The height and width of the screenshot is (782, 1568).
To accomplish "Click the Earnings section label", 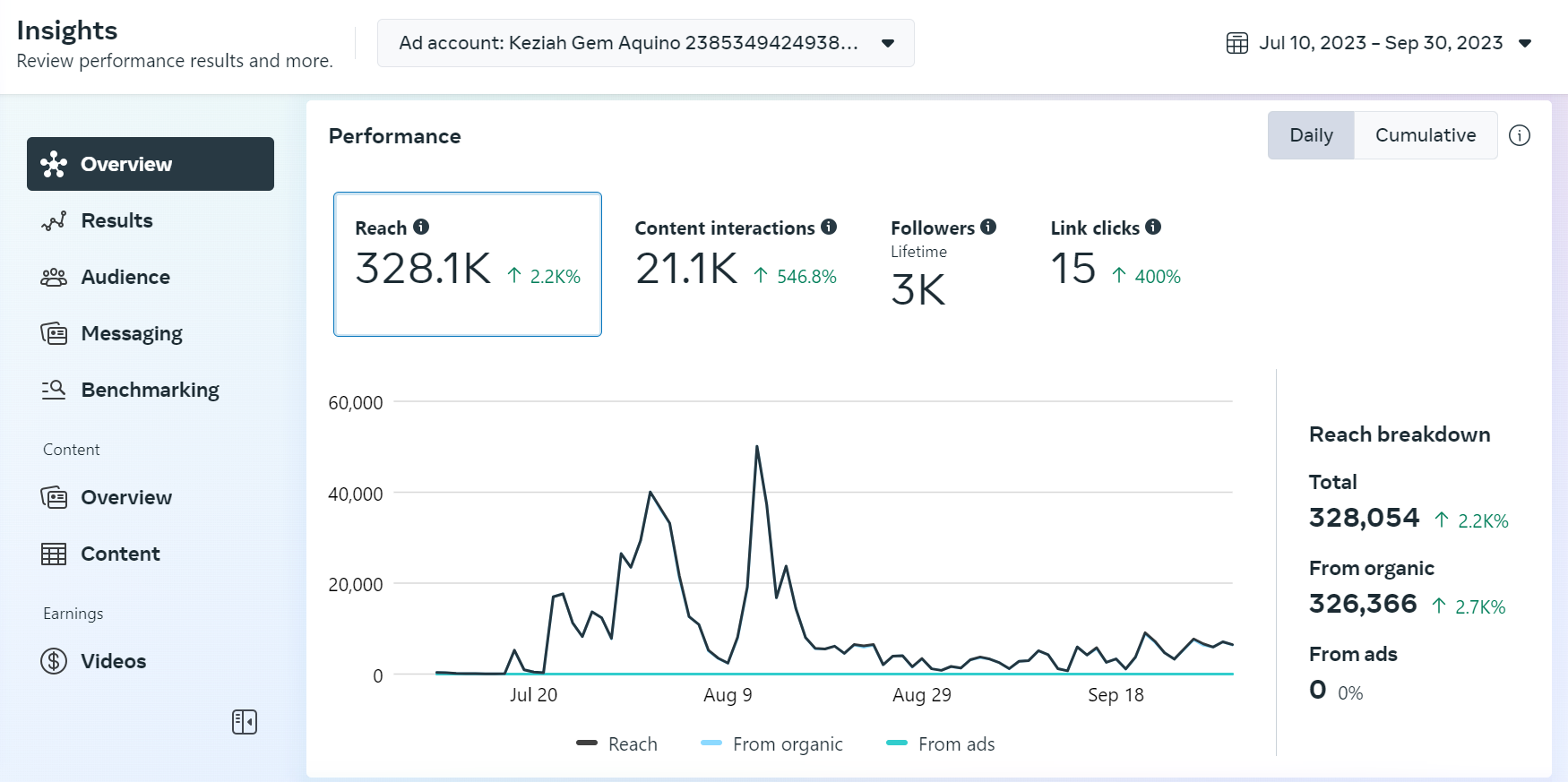I will pos(73,614).
